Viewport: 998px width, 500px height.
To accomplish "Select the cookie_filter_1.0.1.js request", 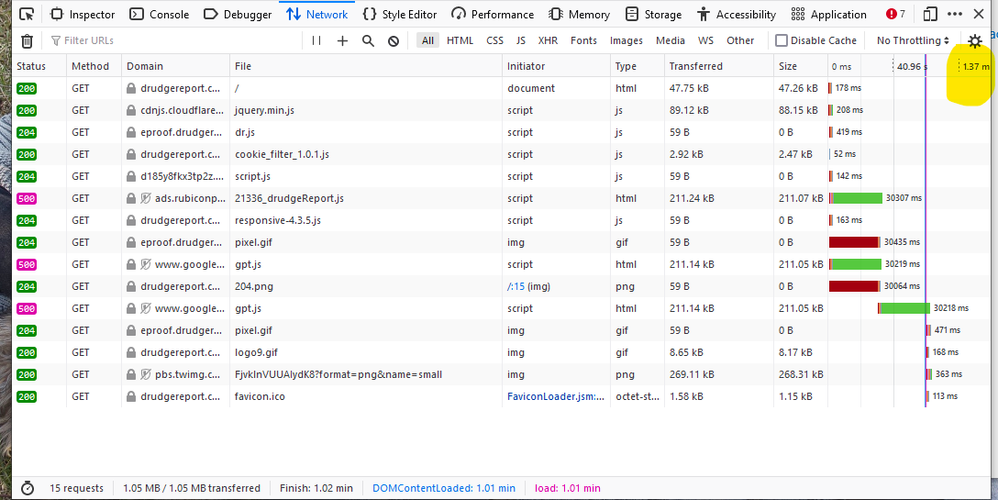I will click(501, 154).
